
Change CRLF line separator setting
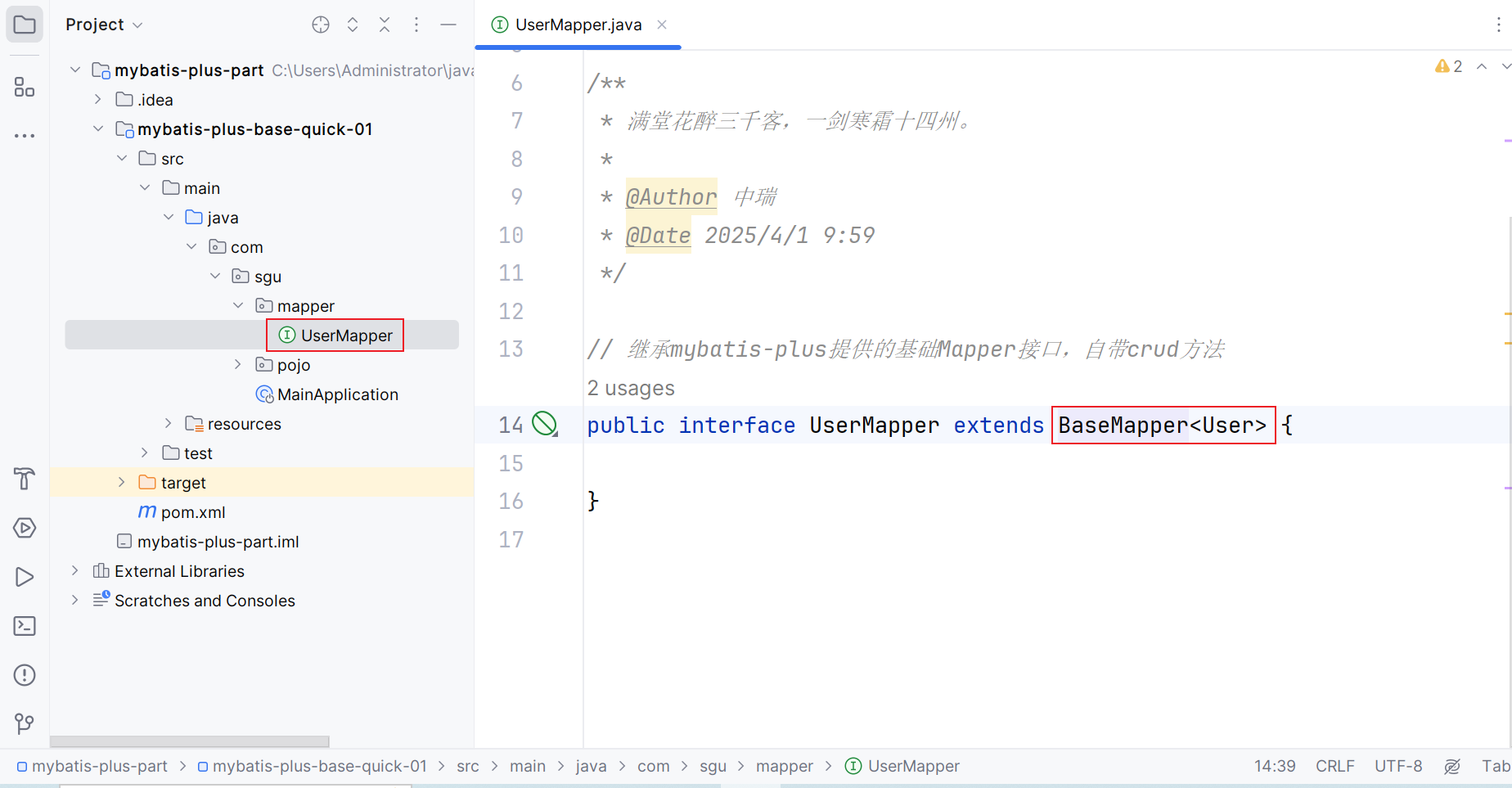click(x=1335, y=767)
